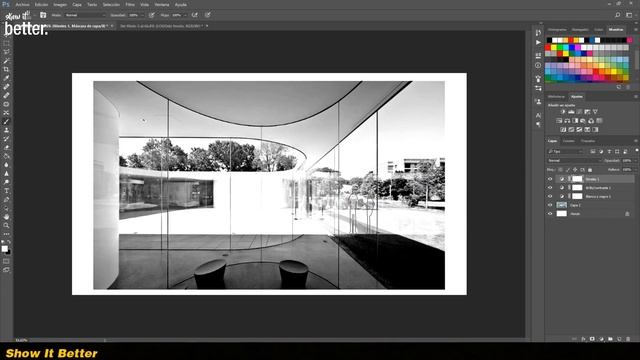Viewport: 640px width, 360px height.
Task: Pick the red swatch in Muestras
Action: pyautogui.click(x=548, y=48)
